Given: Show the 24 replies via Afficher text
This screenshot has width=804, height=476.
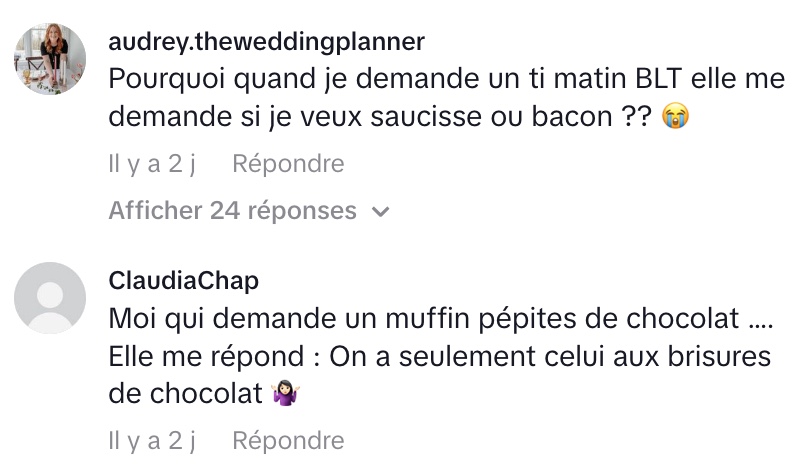Looking at the screenshot, I should click(x=232, y=211).
